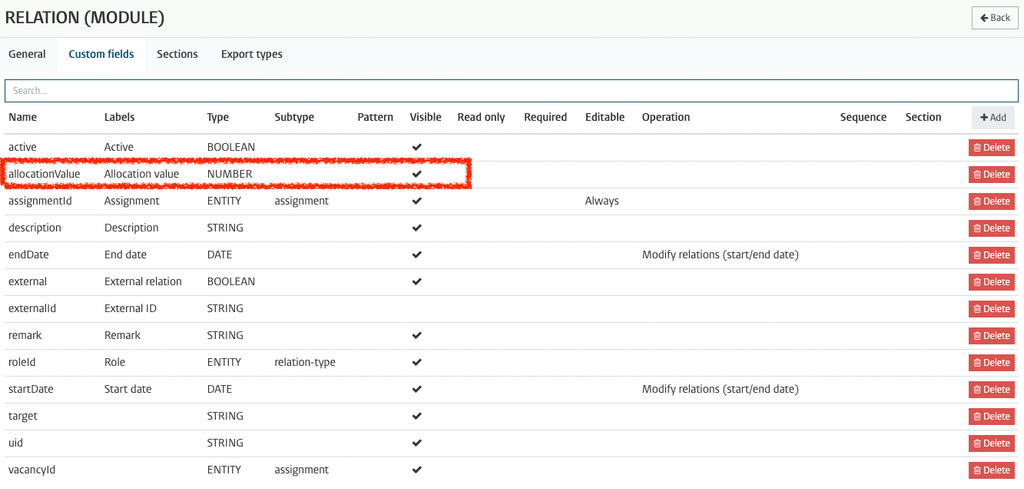Viewport: 1024px width, 489px height.
Task: Toggle Visible checkmark for endDate row
Action: click(417, 255)
